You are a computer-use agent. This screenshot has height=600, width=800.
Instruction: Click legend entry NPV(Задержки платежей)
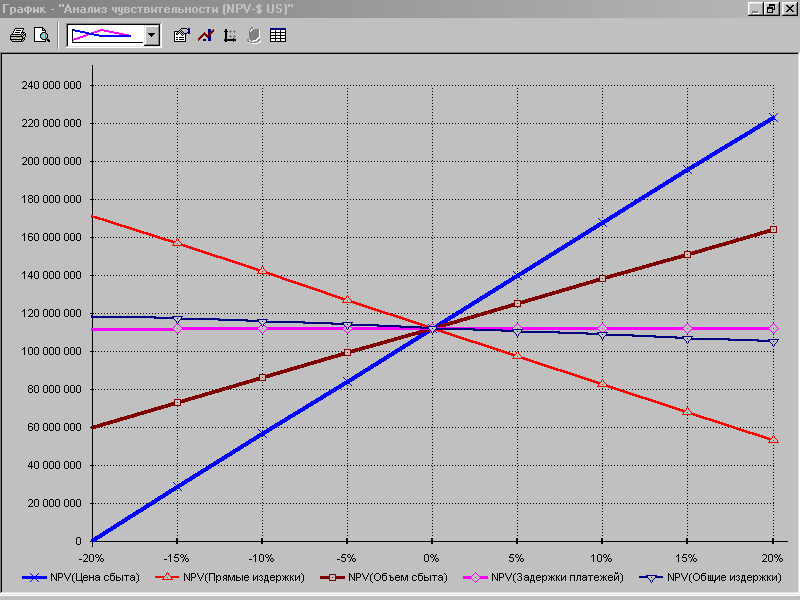(x=543, y=577)
